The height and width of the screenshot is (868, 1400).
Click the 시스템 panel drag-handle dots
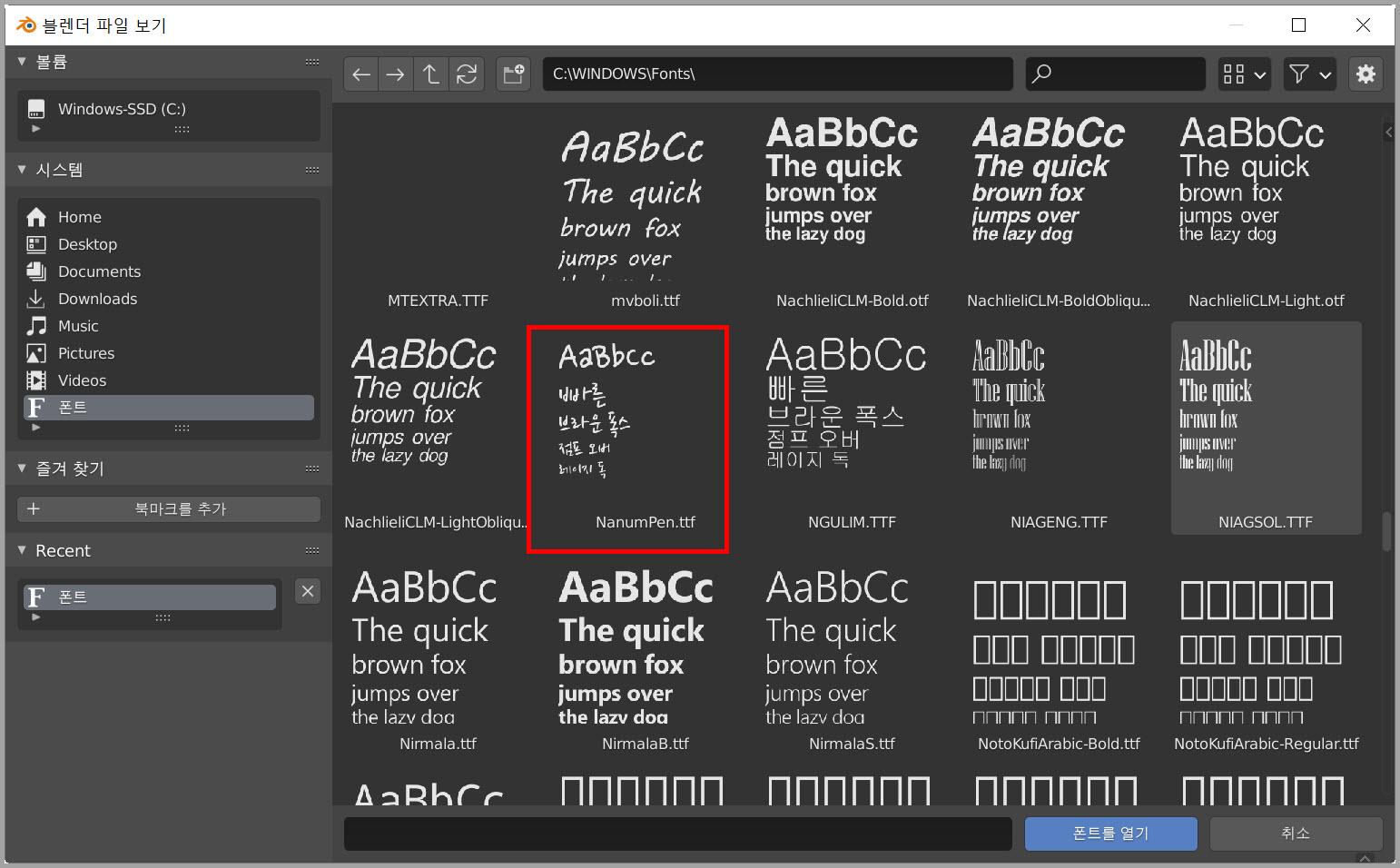(312, 170)
